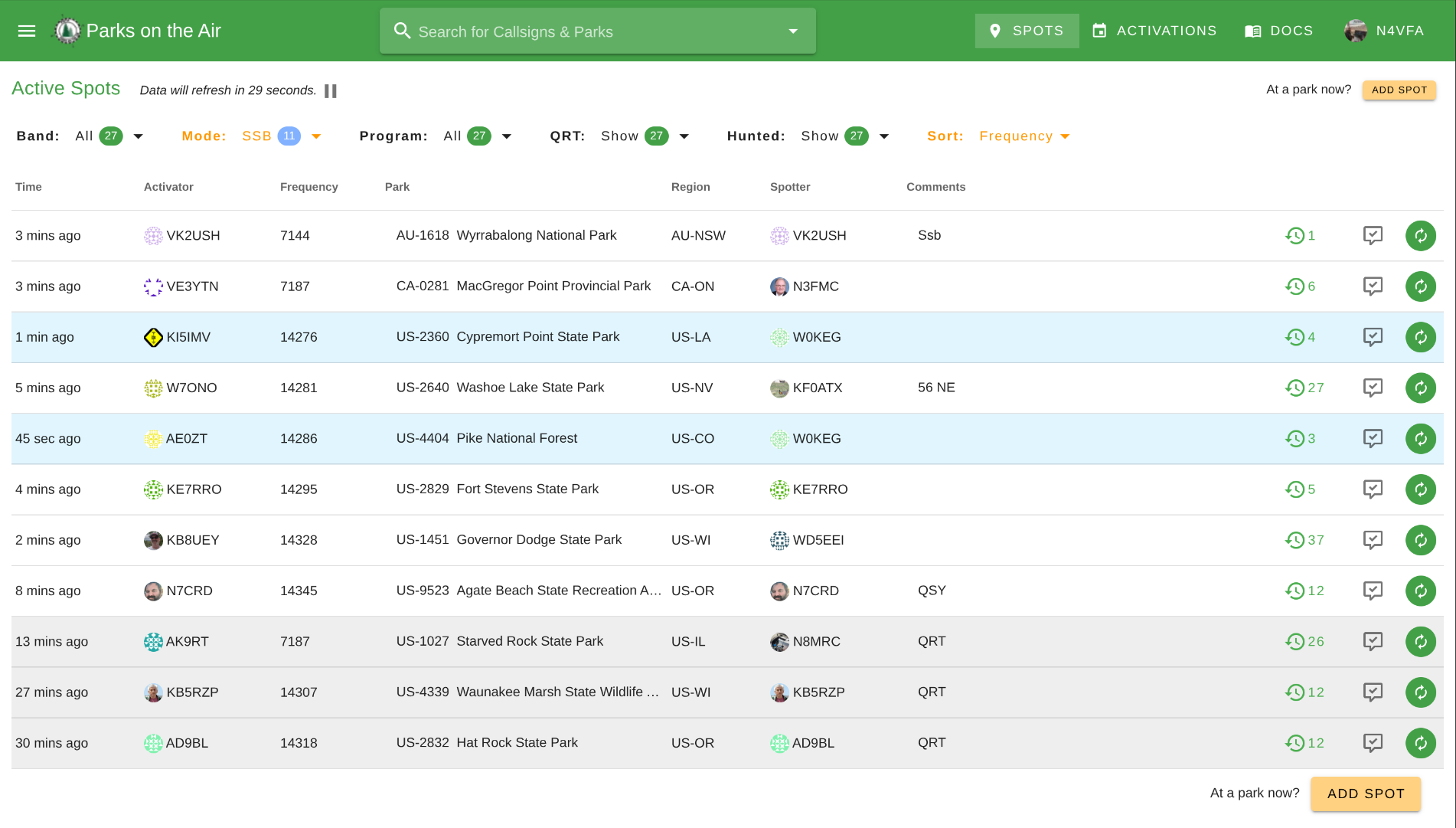Click comment-check icon for W7ONO row
Screen dimensions: 1456x828
(1373, 388)
